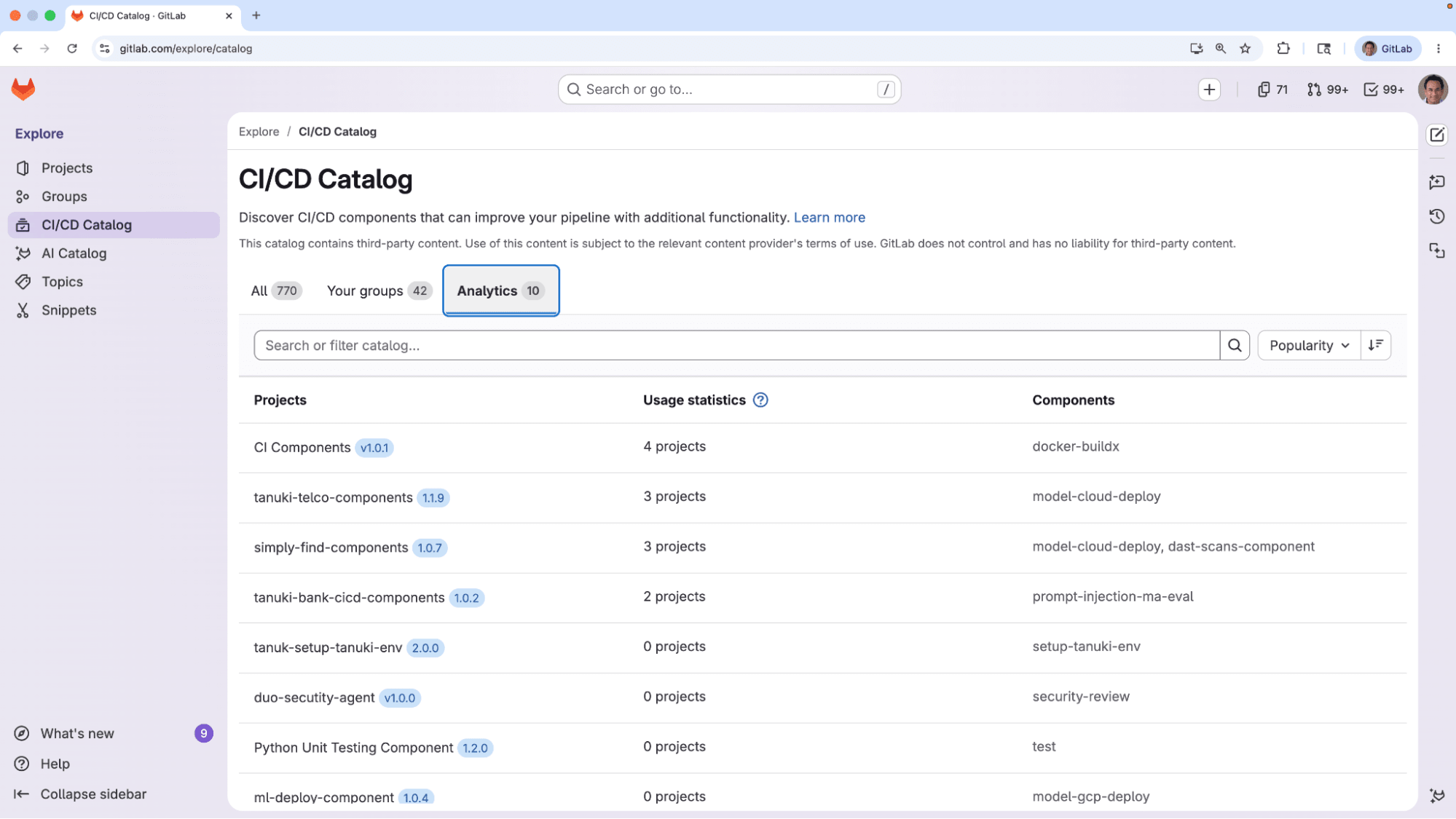
Task: Open Projects in Explore sidebar
Action: point(114,168)
